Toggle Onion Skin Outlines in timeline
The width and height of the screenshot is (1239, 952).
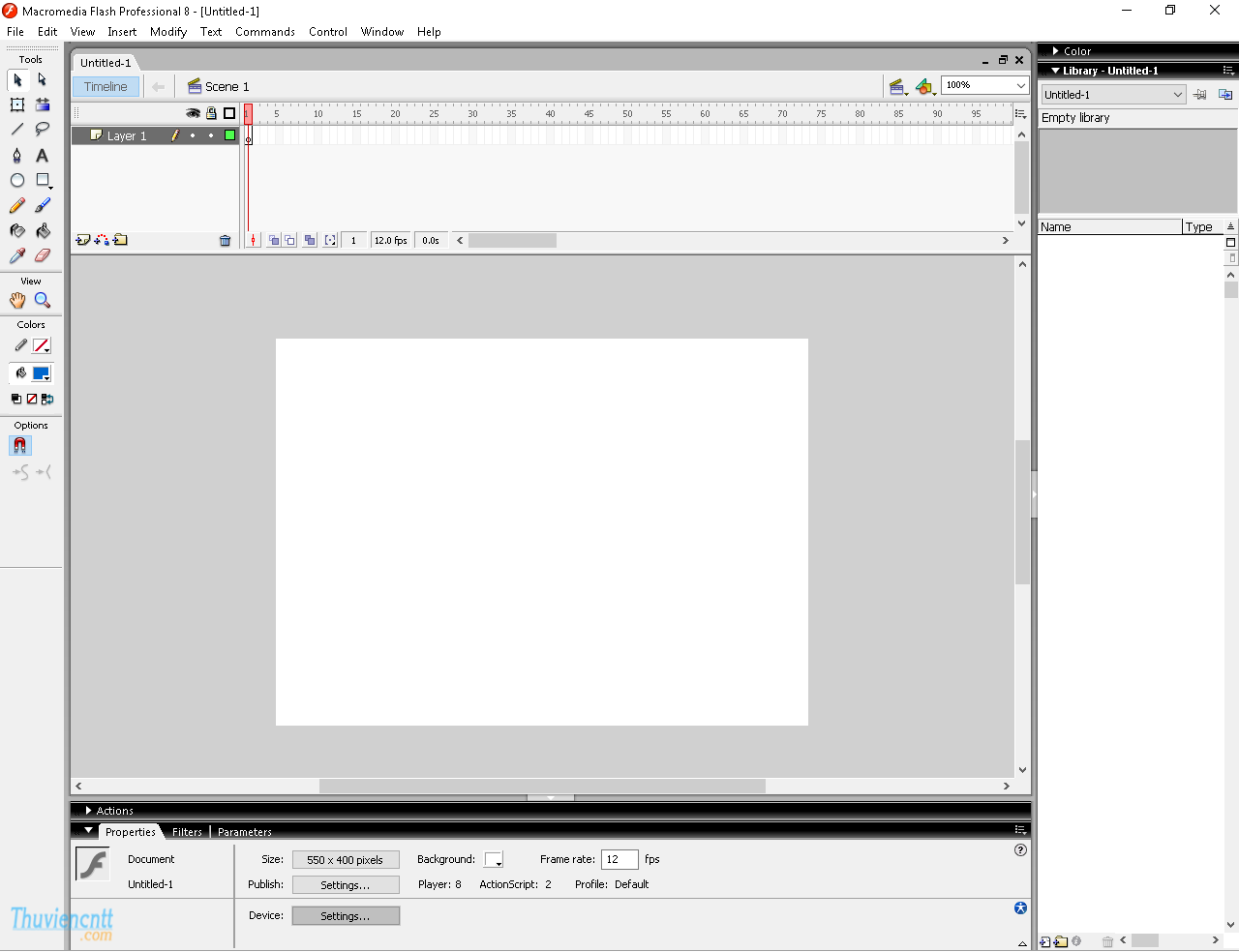289,240
